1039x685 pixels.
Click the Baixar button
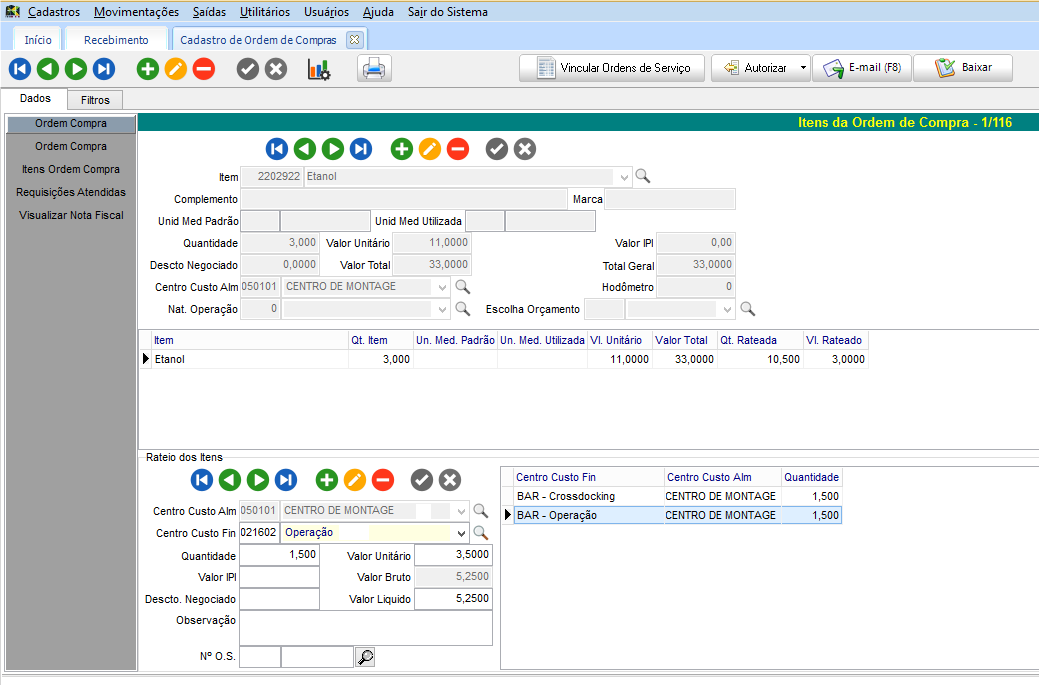pyautogui.click(x=963, y=69)
